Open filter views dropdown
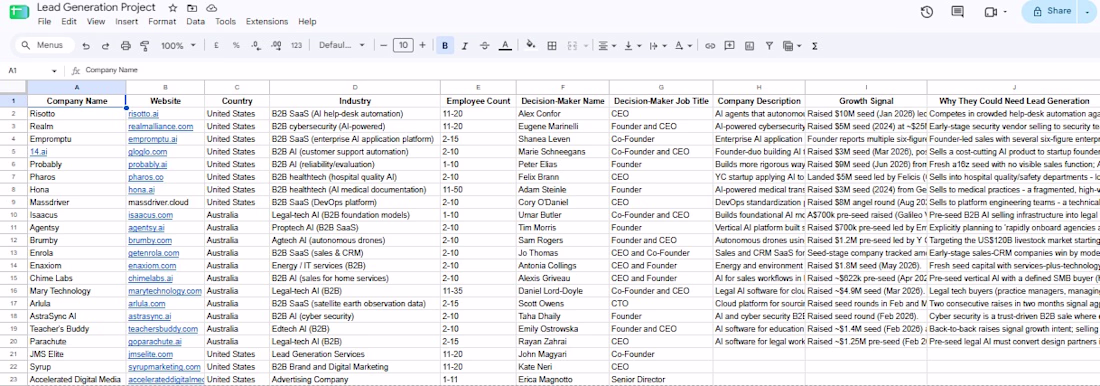Image resolution: width=1100 pixels, height=386 pixels. point(791,46)
